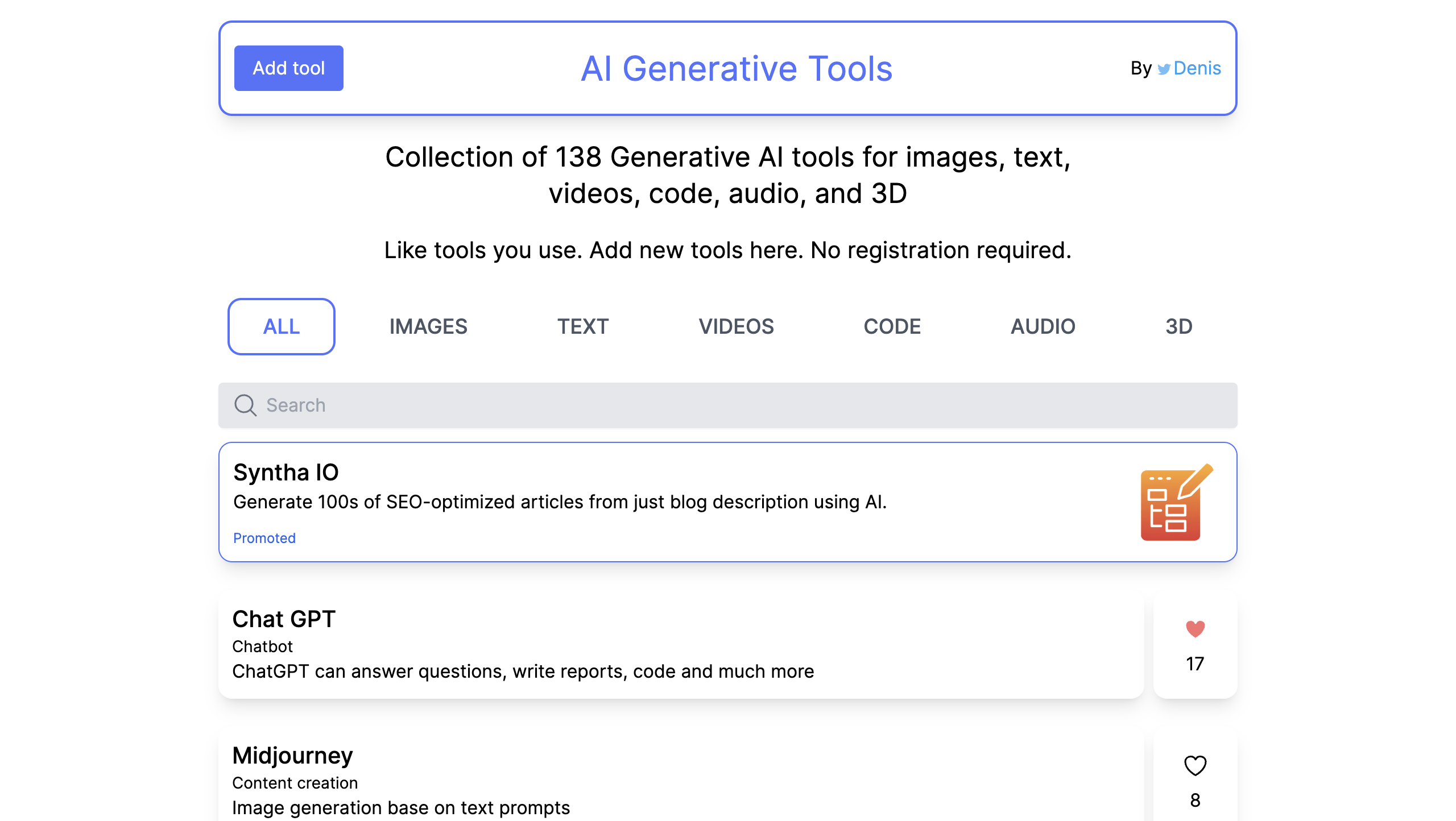The width and height of the screenshot is (1456, 821).
Task: Open the AUDIO category tab
Action: [x=1043, y=326]
